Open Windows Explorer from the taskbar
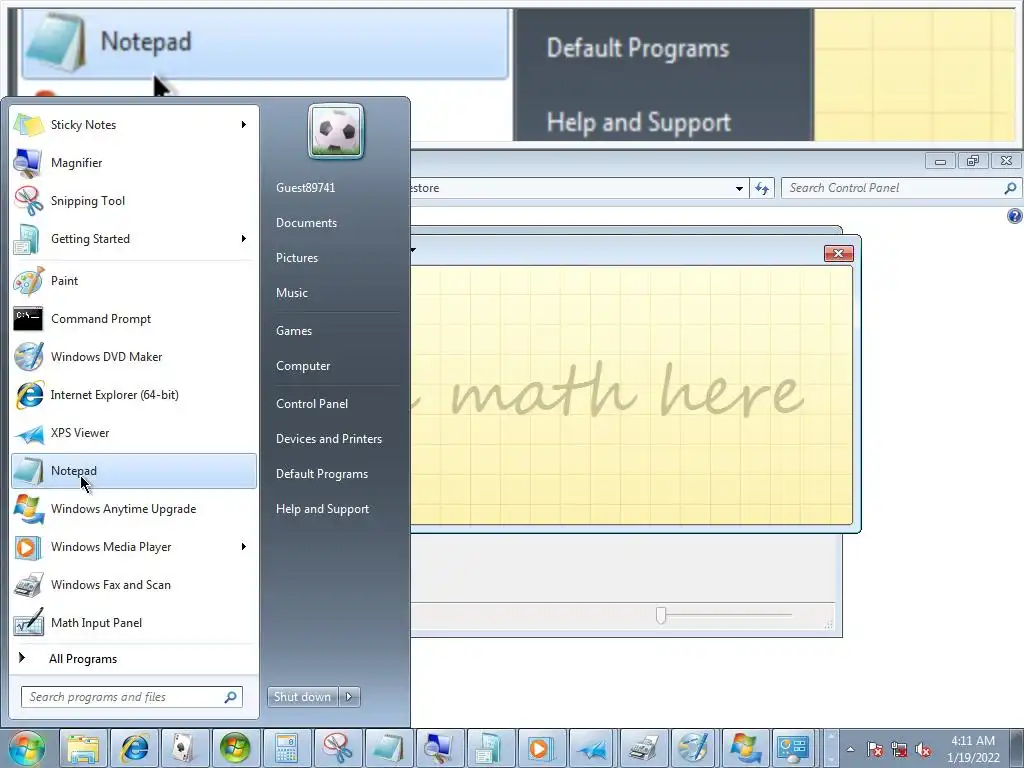Screen dimensions: 1024x768 [84, 748]
